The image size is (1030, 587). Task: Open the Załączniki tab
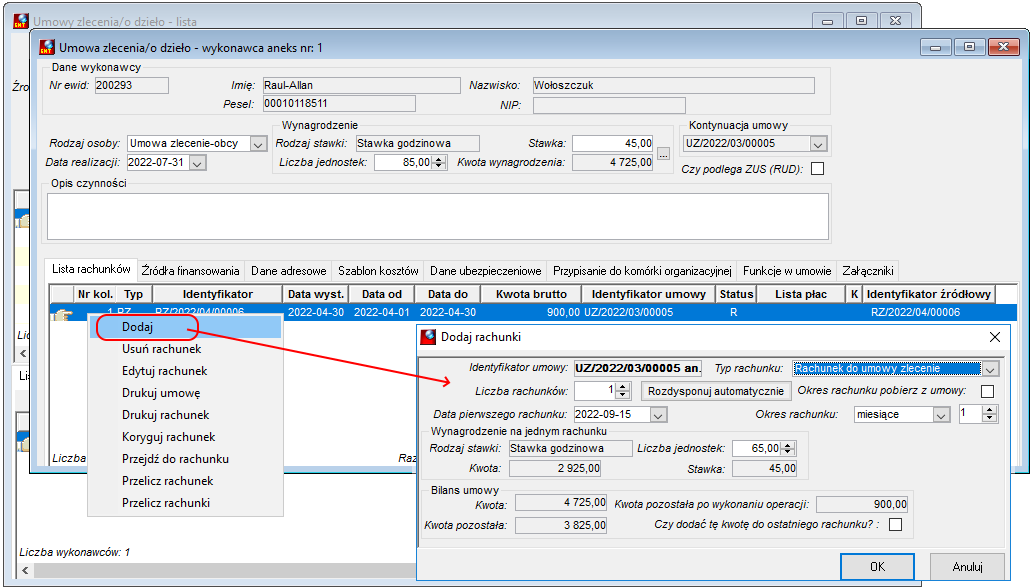[868, 271]
